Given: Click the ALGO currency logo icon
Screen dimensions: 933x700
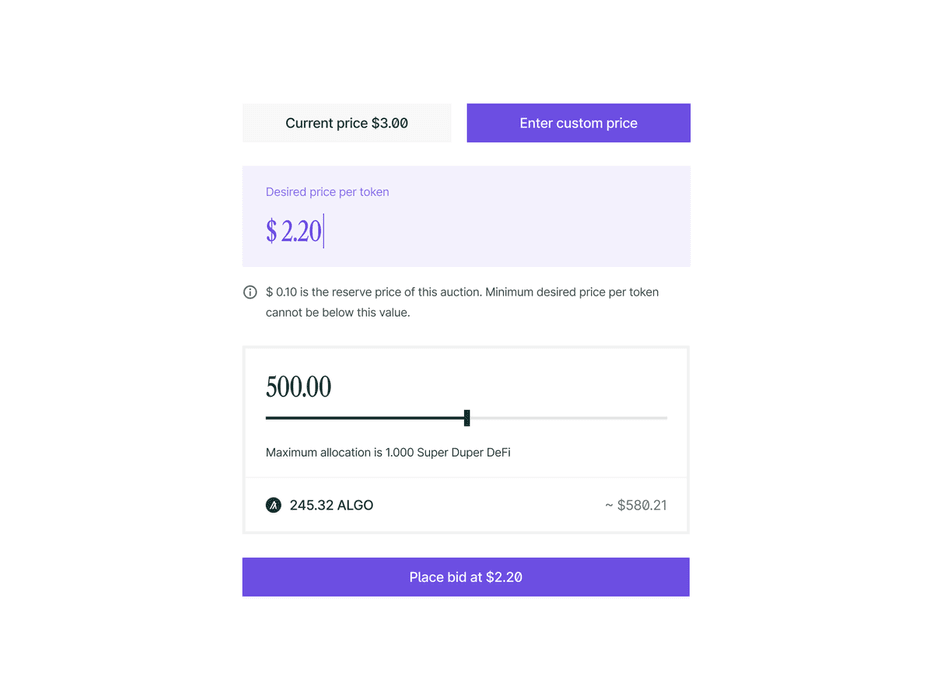Looking at the screenshot, I should (273, 505).
